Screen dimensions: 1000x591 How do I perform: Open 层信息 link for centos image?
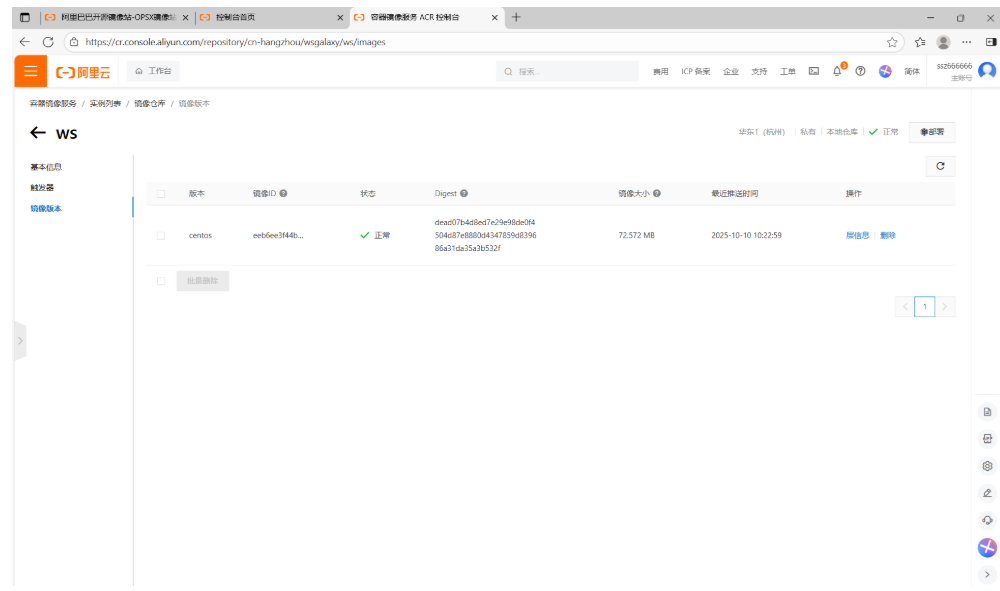[857, 235]
